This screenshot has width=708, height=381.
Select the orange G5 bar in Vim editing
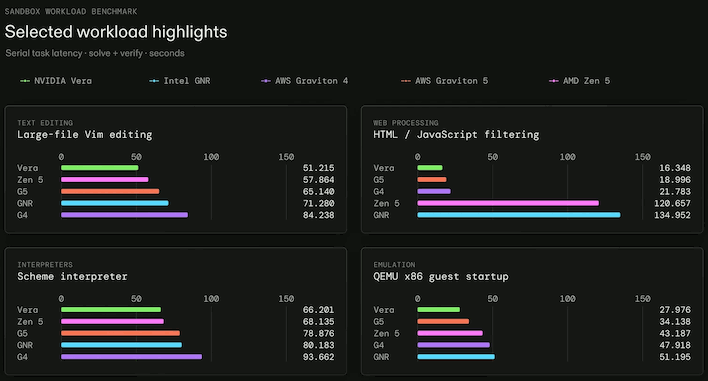point(110,191)
